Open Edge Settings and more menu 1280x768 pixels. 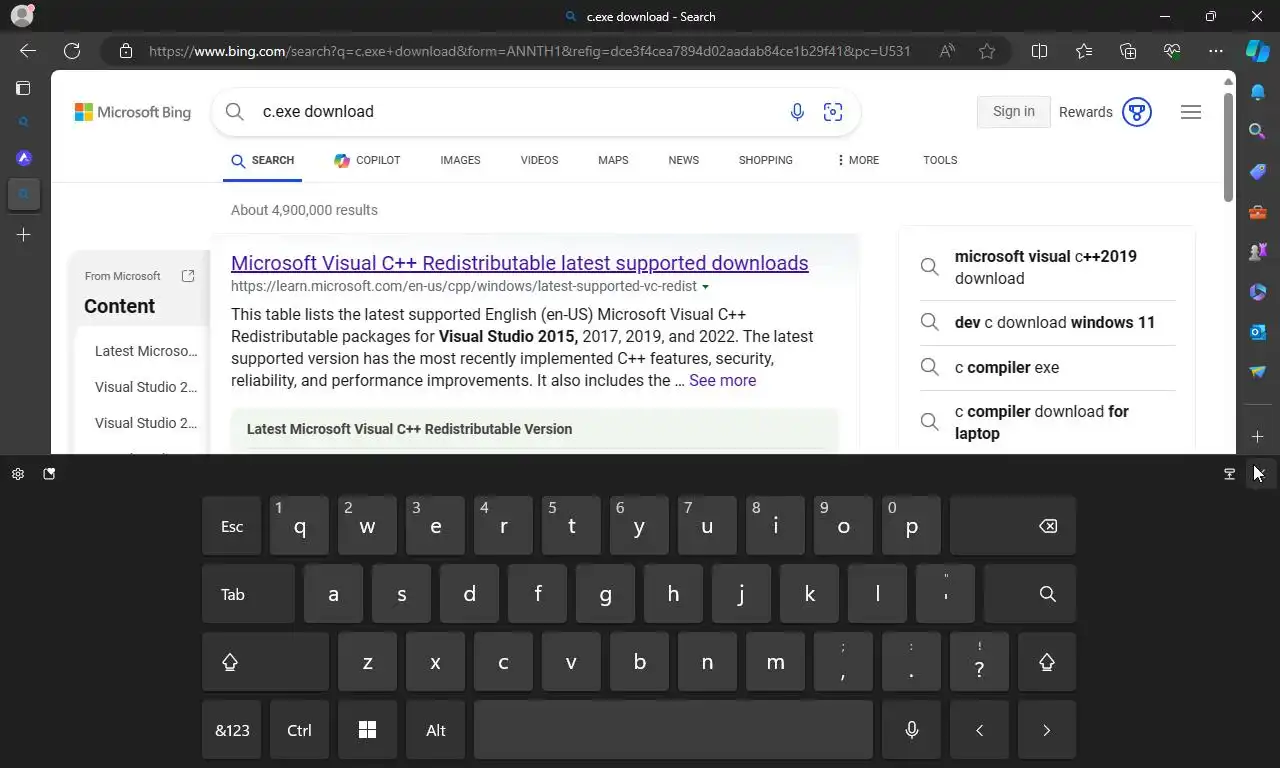(x=1216, y=51)
